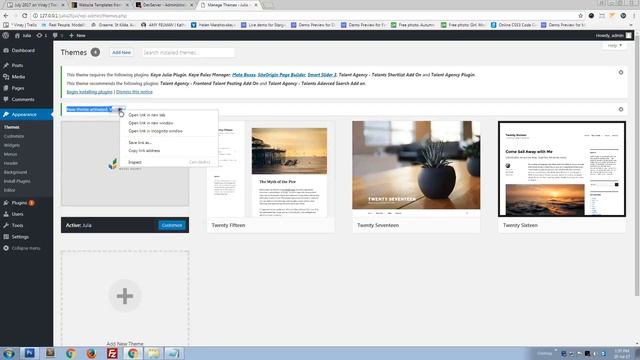Open the Editor submenu item

10,190
